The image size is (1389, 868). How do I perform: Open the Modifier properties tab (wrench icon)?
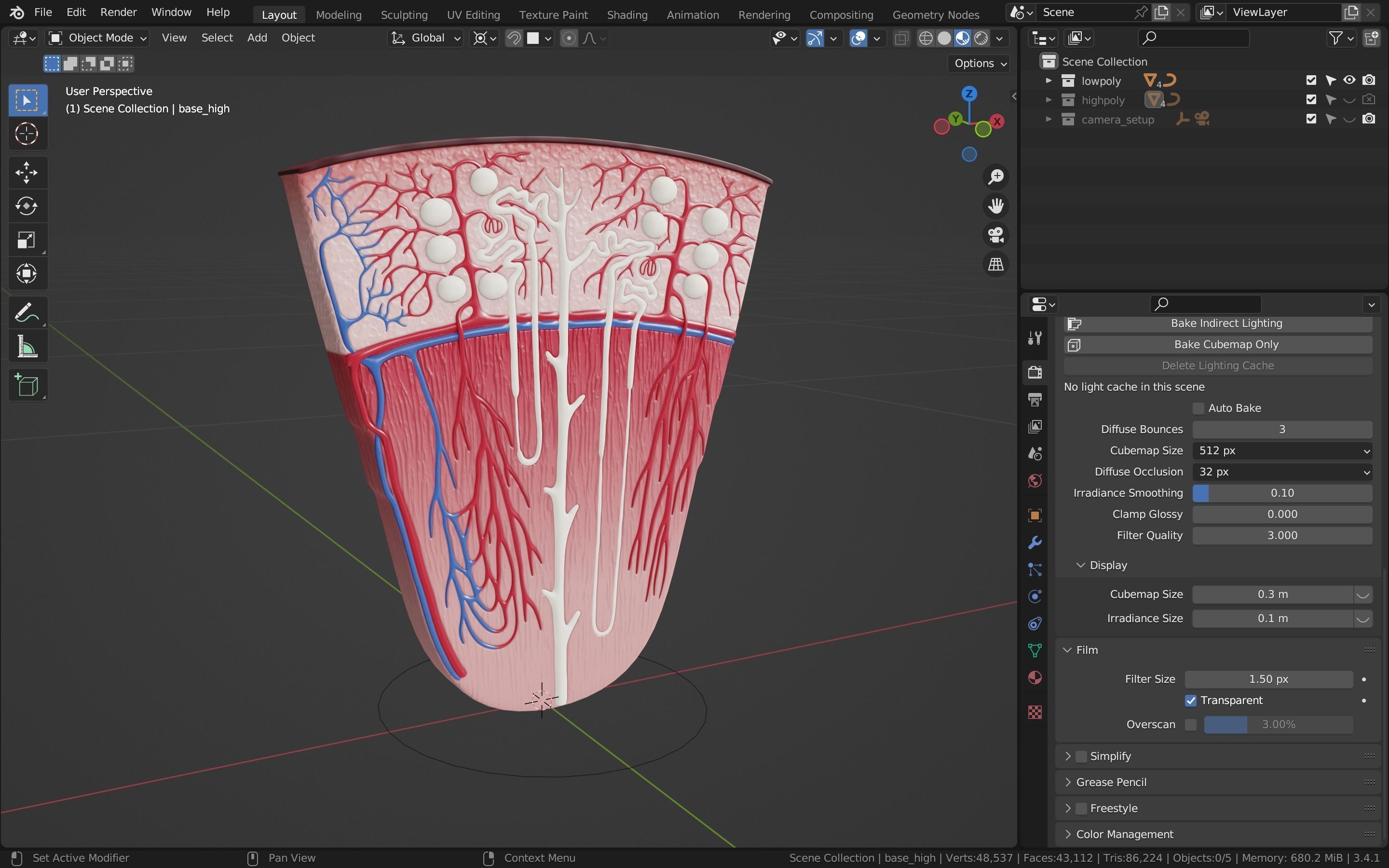point(1035,542)
